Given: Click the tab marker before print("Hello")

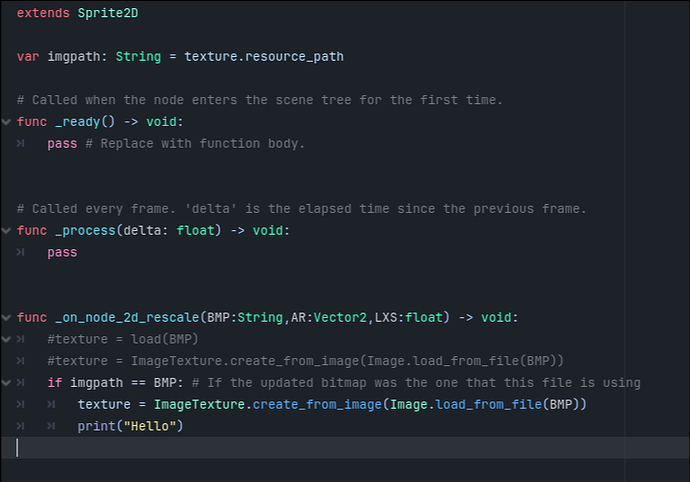Looking at the screenshot, I should (x=51, y=426).
